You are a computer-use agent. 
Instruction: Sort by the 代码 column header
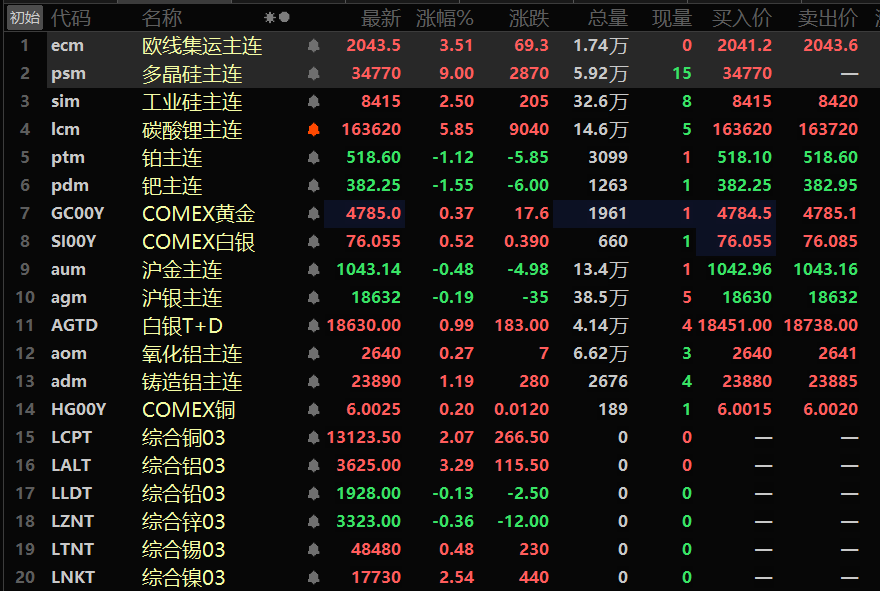coord(71,19)
